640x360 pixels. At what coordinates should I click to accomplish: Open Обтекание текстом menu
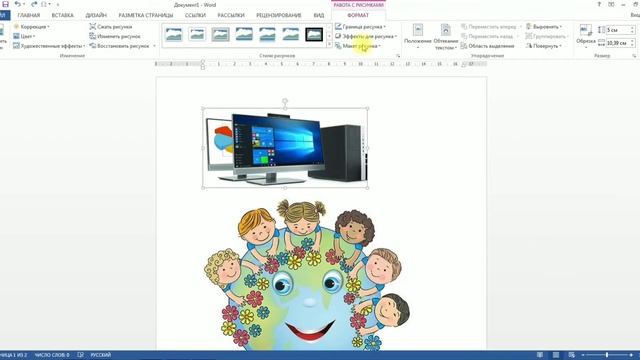pos(445,37)
